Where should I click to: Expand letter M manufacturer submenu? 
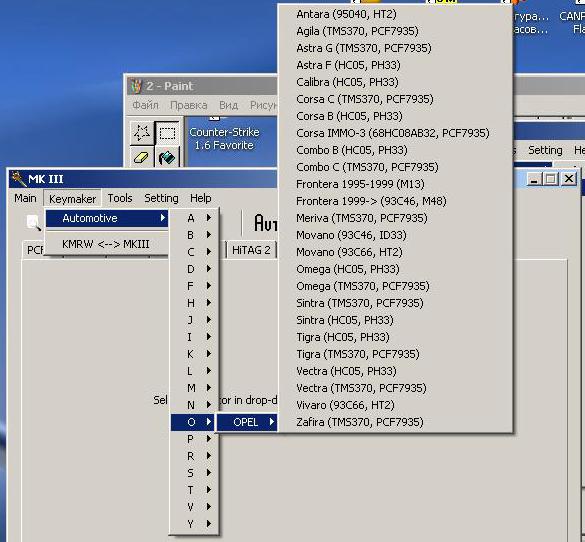(x=194, y=388)
